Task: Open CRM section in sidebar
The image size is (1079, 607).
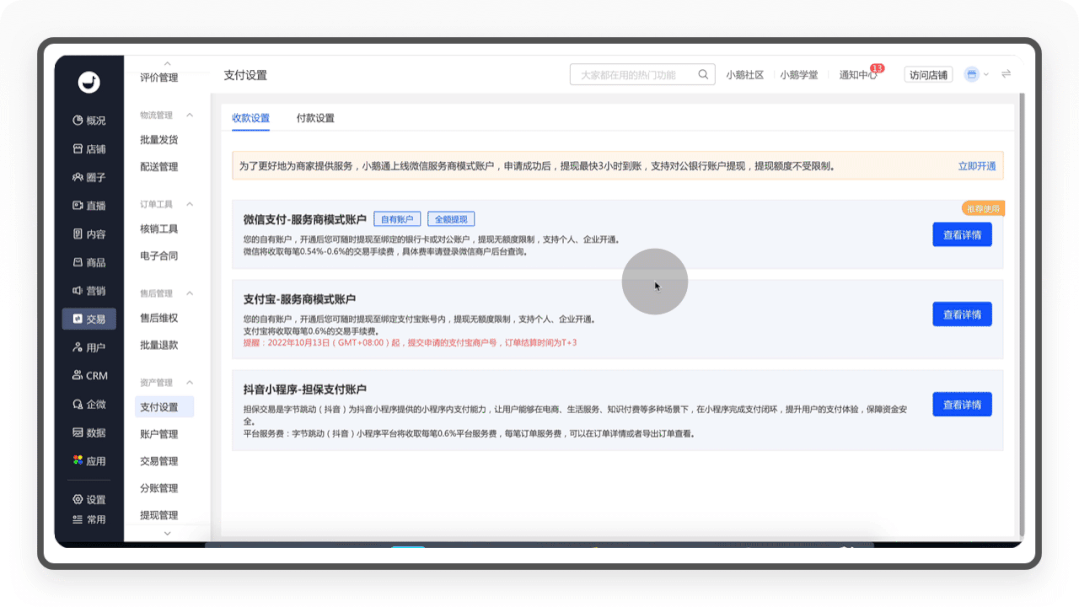Action: 89,376
